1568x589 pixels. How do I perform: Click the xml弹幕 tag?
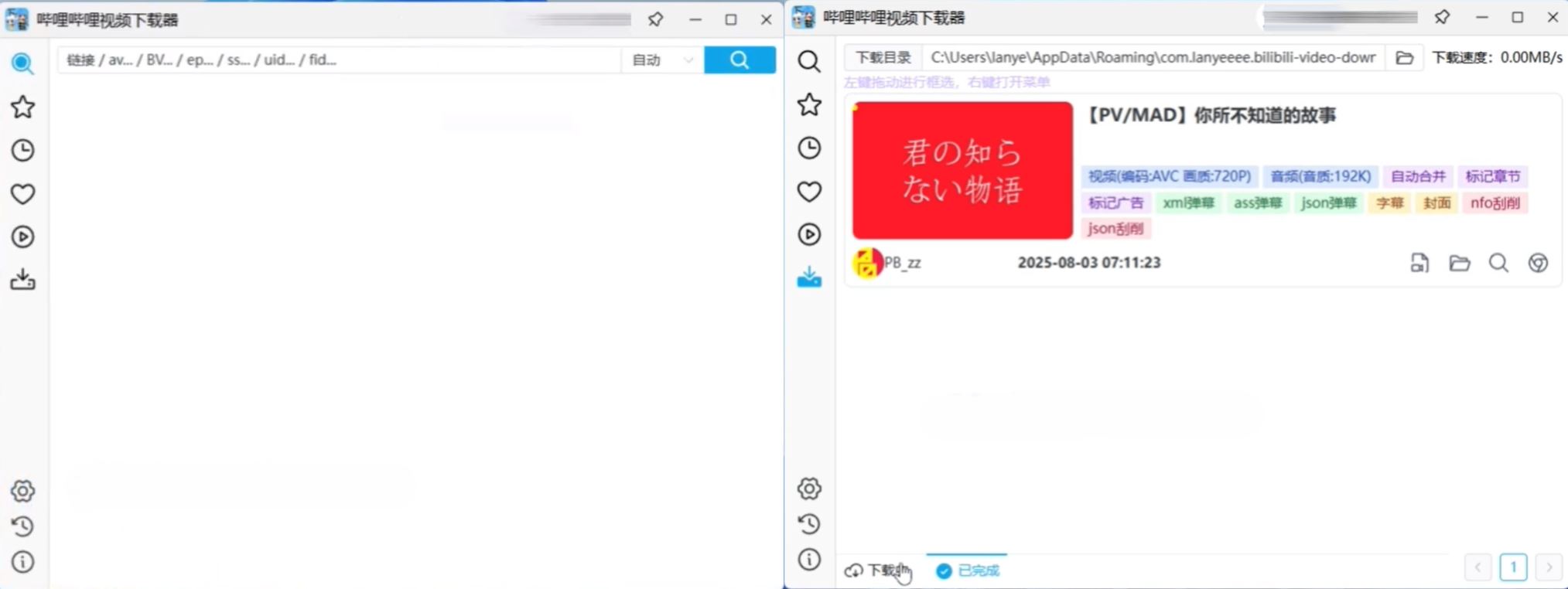1188,203
